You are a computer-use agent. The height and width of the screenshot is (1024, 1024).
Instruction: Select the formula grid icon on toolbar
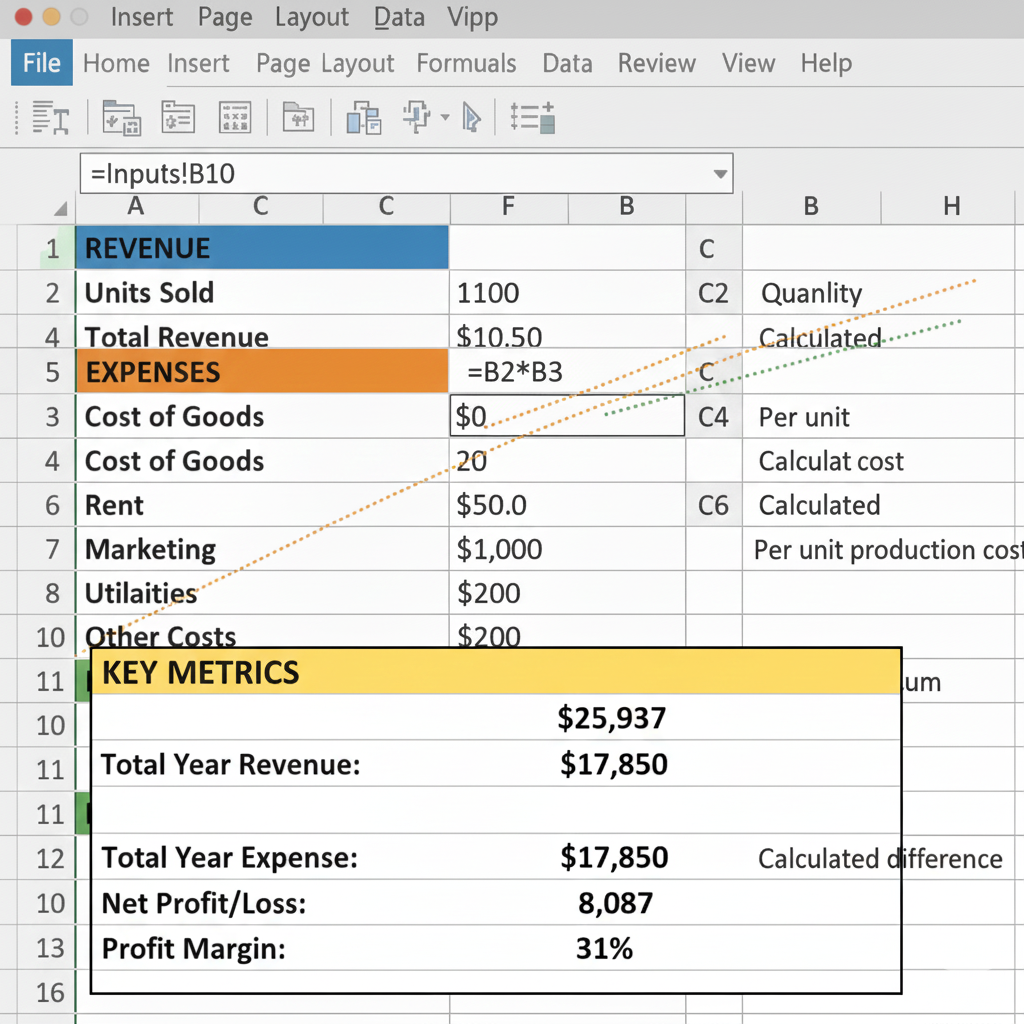pyautogui.click(x=235, y=117)
